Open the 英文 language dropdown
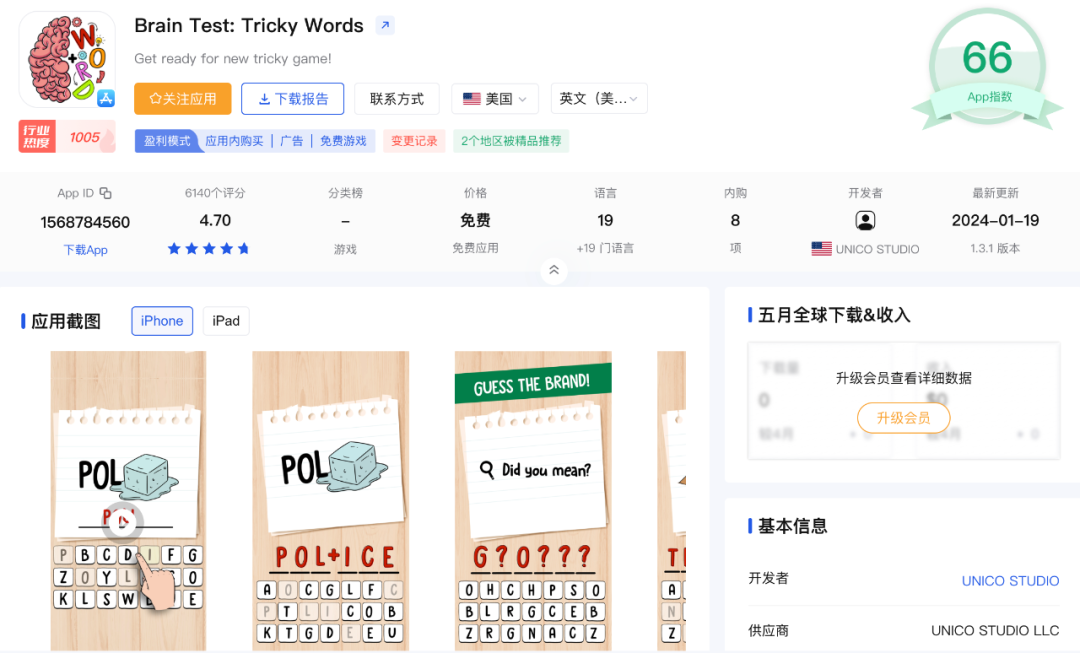The image size is (1080, 653). coord(599,99)
